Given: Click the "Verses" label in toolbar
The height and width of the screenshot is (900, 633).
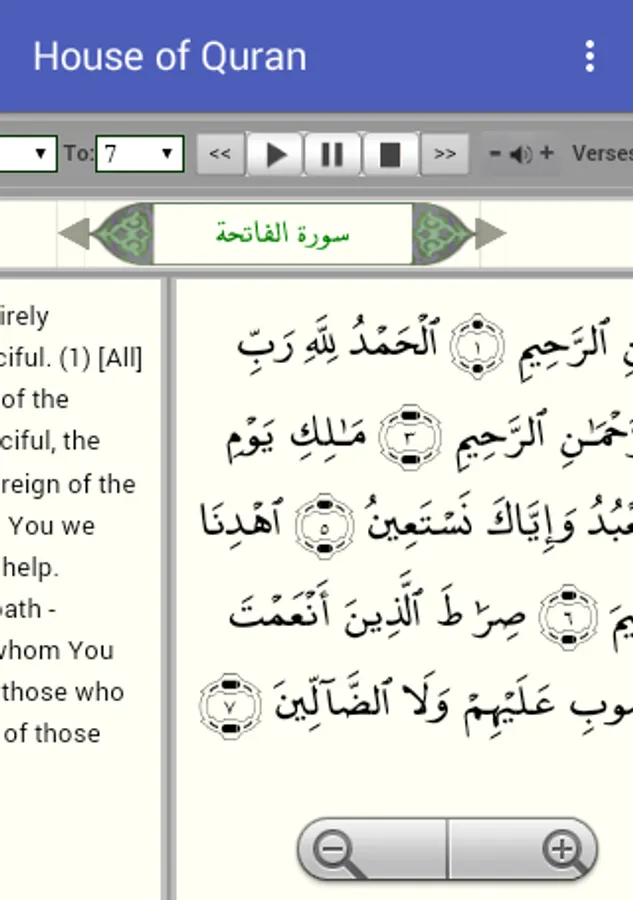Looking at the screenshot, I should click(602, 153).
